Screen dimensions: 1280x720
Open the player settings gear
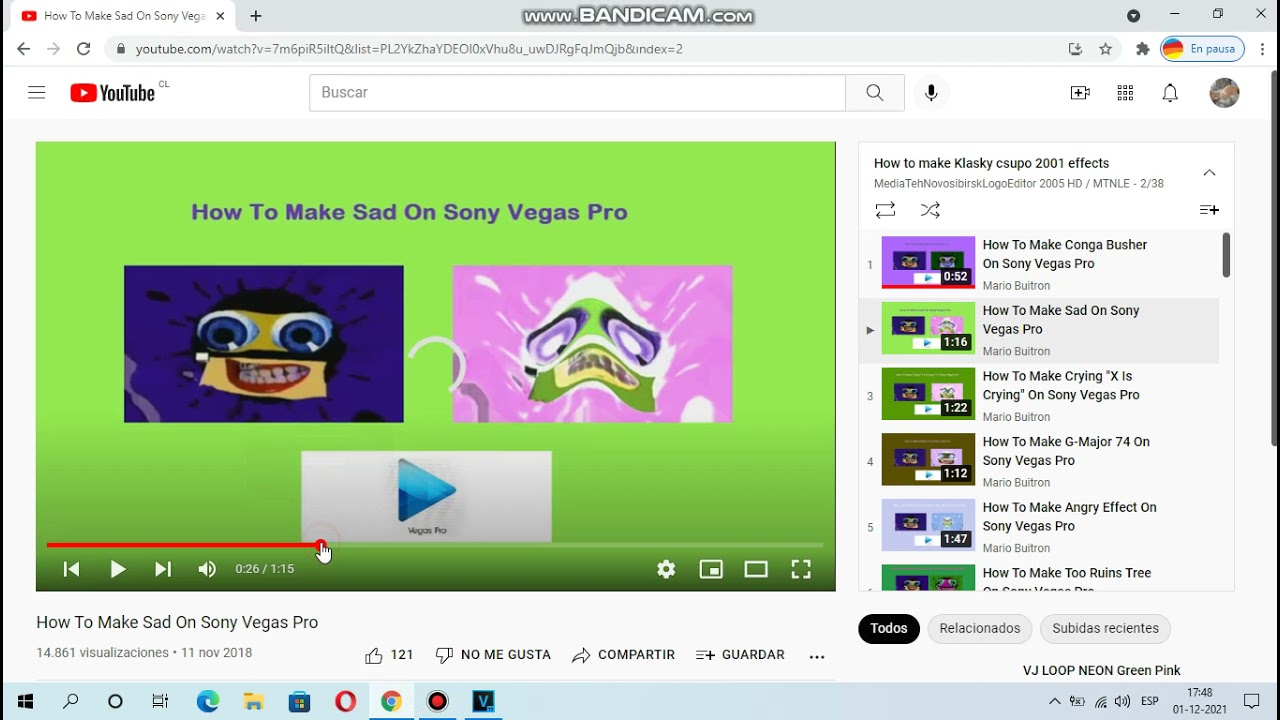(x=666, y=569)
